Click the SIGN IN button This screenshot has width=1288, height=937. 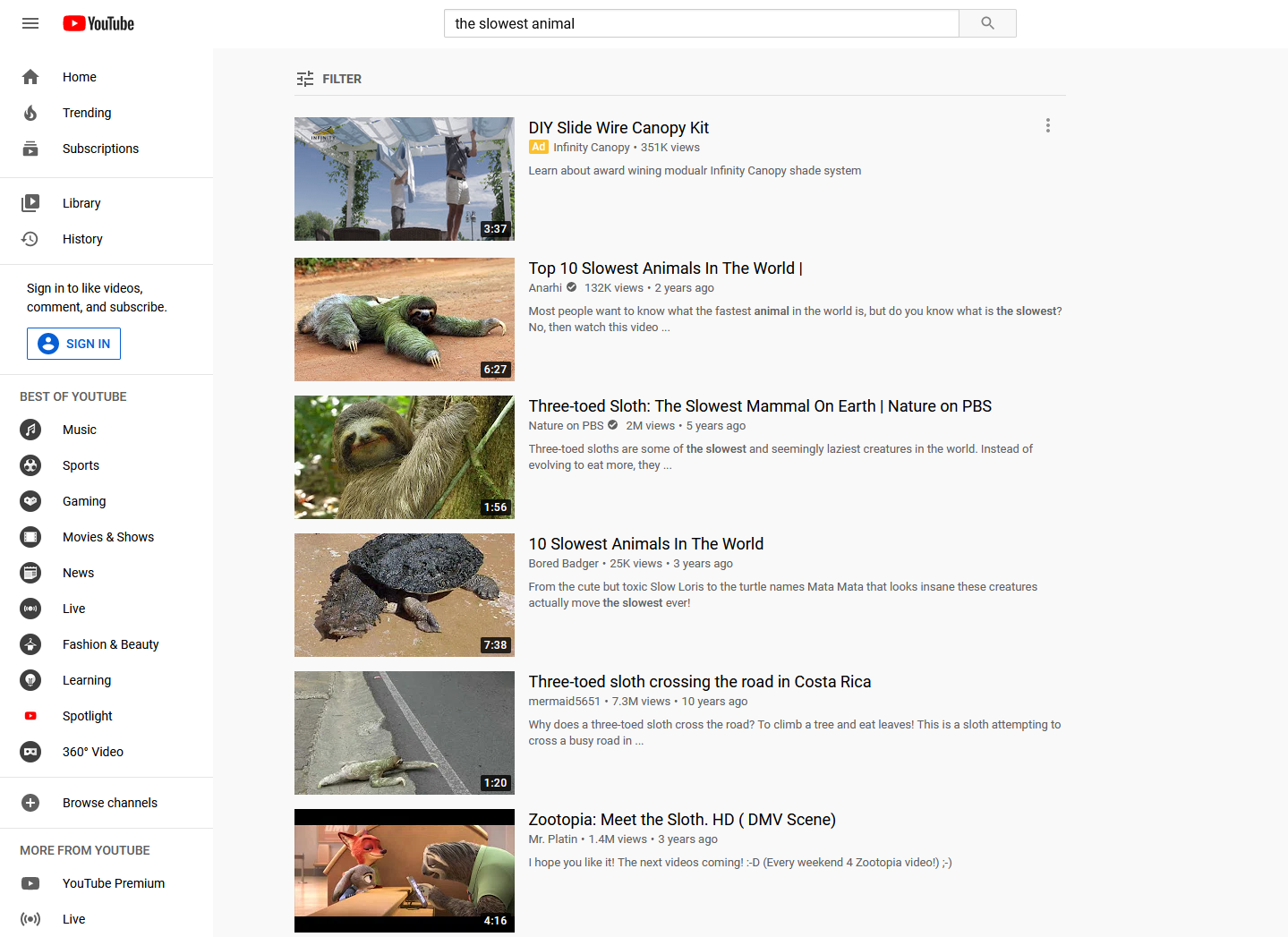click(73, 344)
